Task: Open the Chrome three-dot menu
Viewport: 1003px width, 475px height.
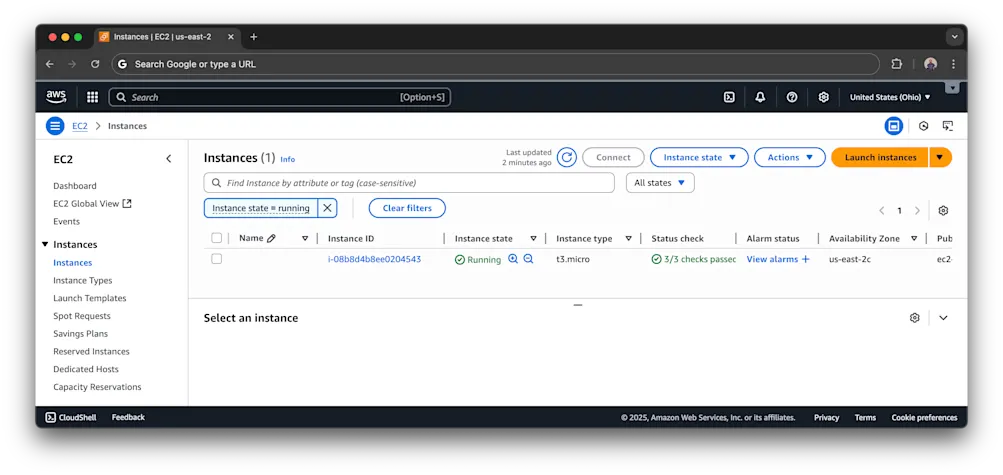Action: click(x=953, y=64)
